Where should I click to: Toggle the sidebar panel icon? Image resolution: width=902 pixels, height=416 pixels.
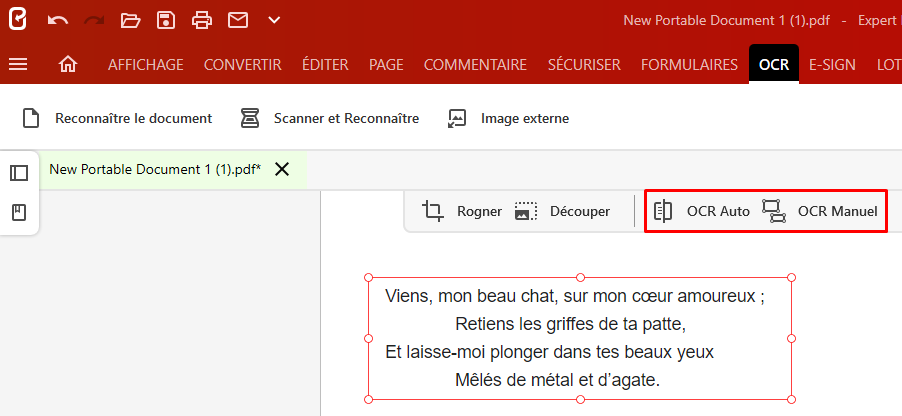click(19, 173)
